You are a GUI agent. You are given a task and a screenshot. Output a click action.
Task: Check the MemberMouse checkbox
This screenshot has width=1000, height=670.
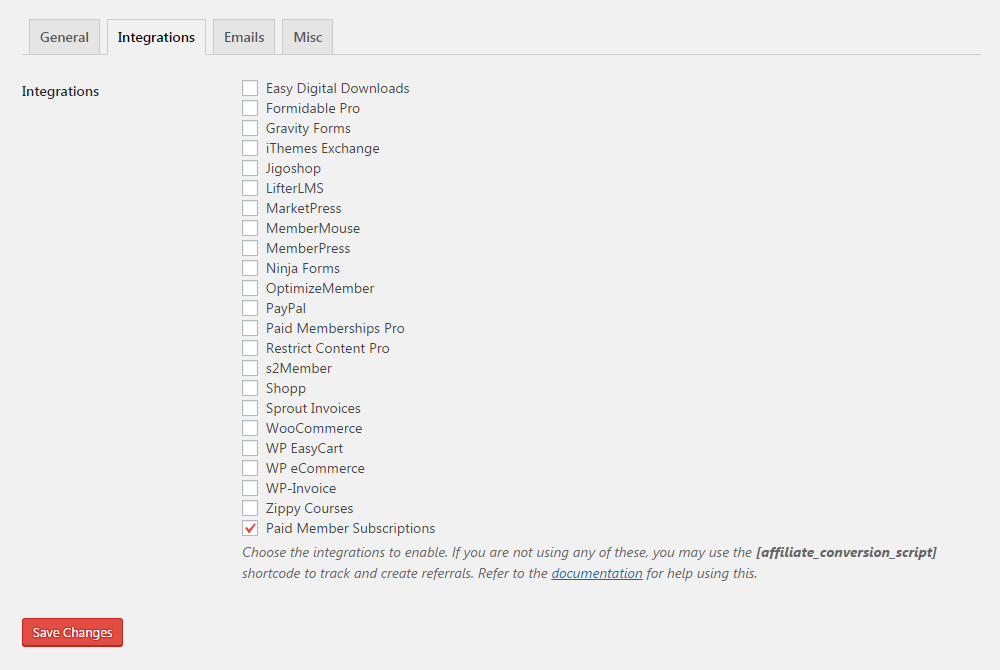(x=250, y=228)
